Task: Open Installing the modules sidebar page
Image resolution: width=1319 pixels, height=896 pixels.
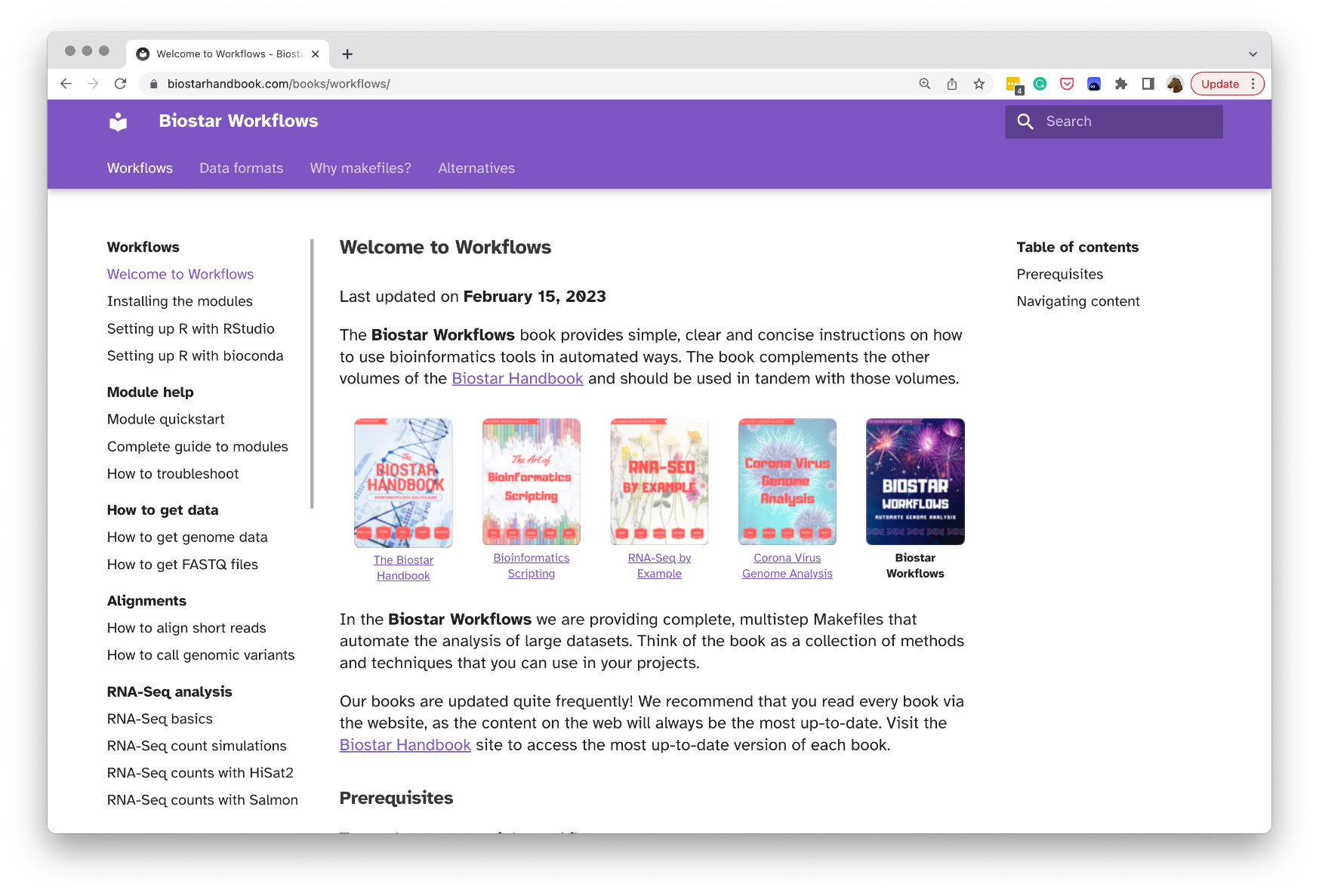Action: point(180,301)
